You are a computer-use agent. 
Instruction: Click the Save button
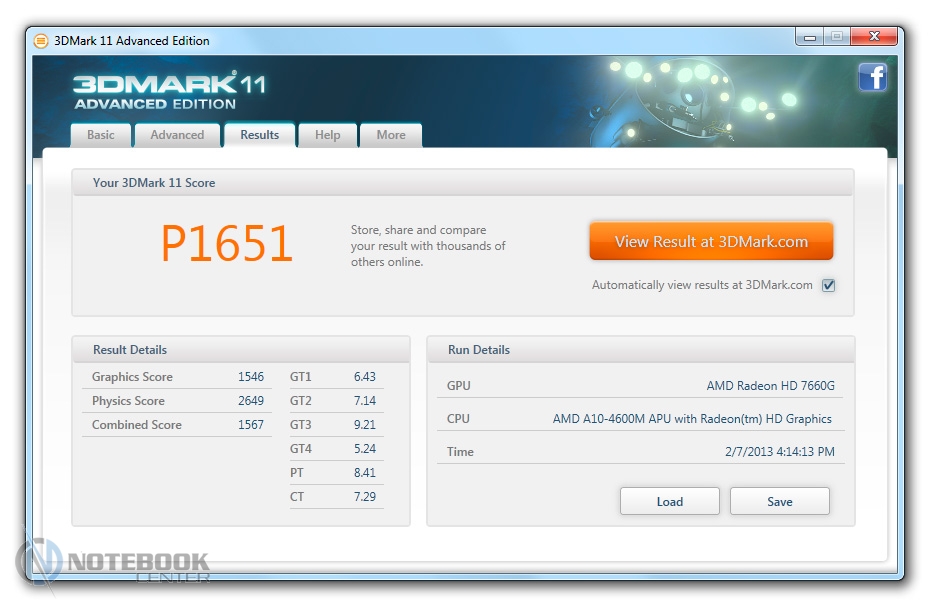(x=779, y=502)
